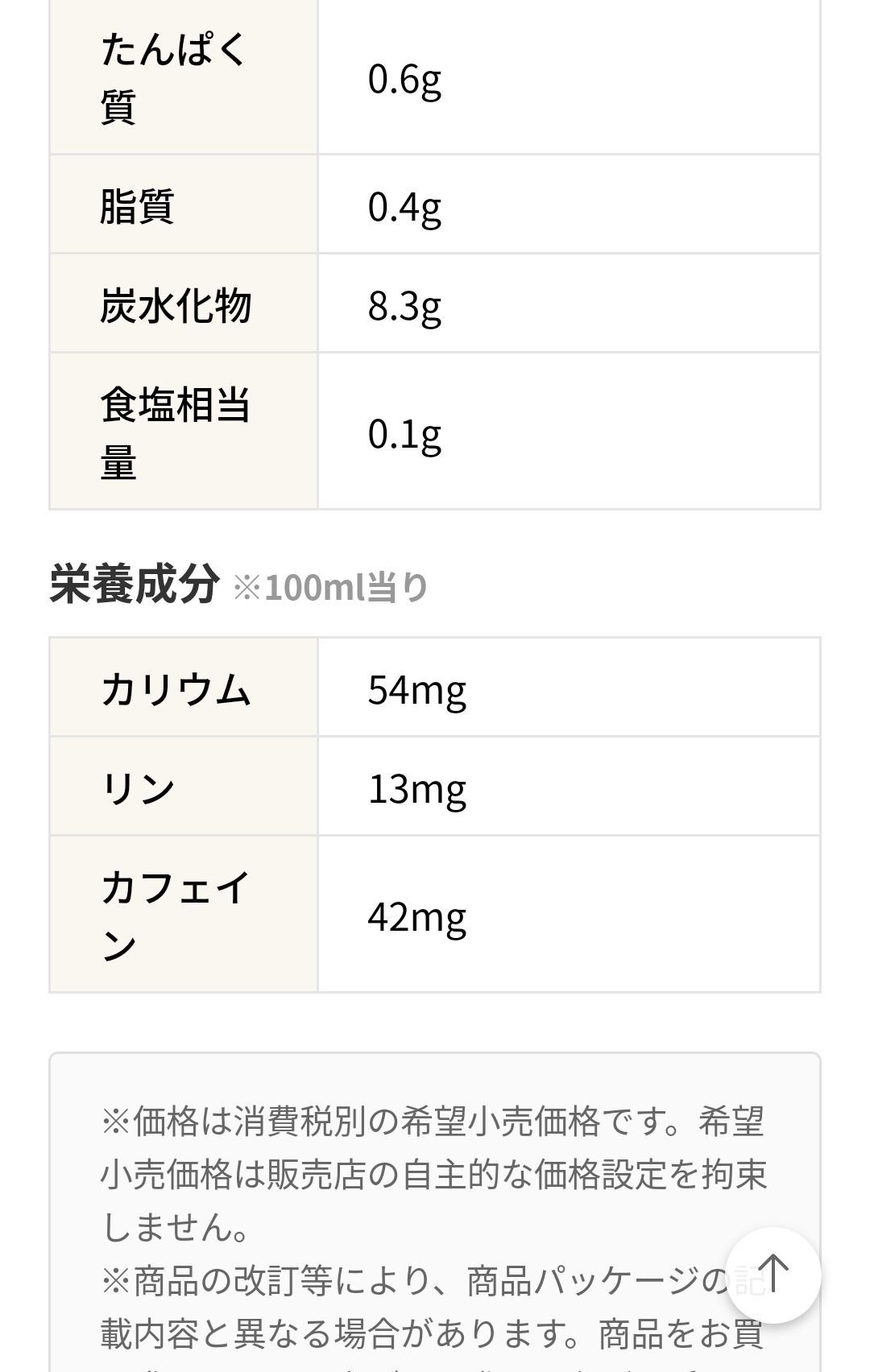
Task: Select the 0.4g fat value
Action: pos(404,207)
